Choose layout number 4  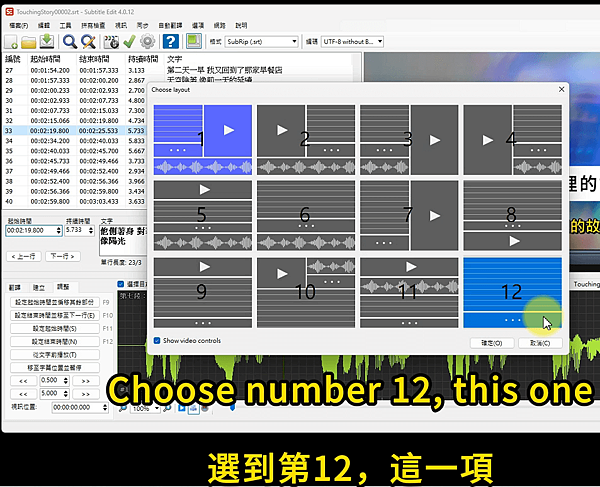pyautogui.click(x=512, y=140)
